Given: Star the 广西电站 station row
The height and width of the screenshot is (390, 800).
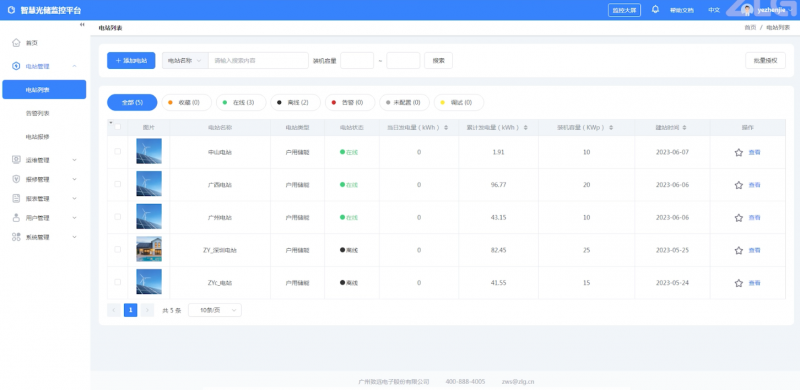Looking at the screenshot, I should 738,185.
